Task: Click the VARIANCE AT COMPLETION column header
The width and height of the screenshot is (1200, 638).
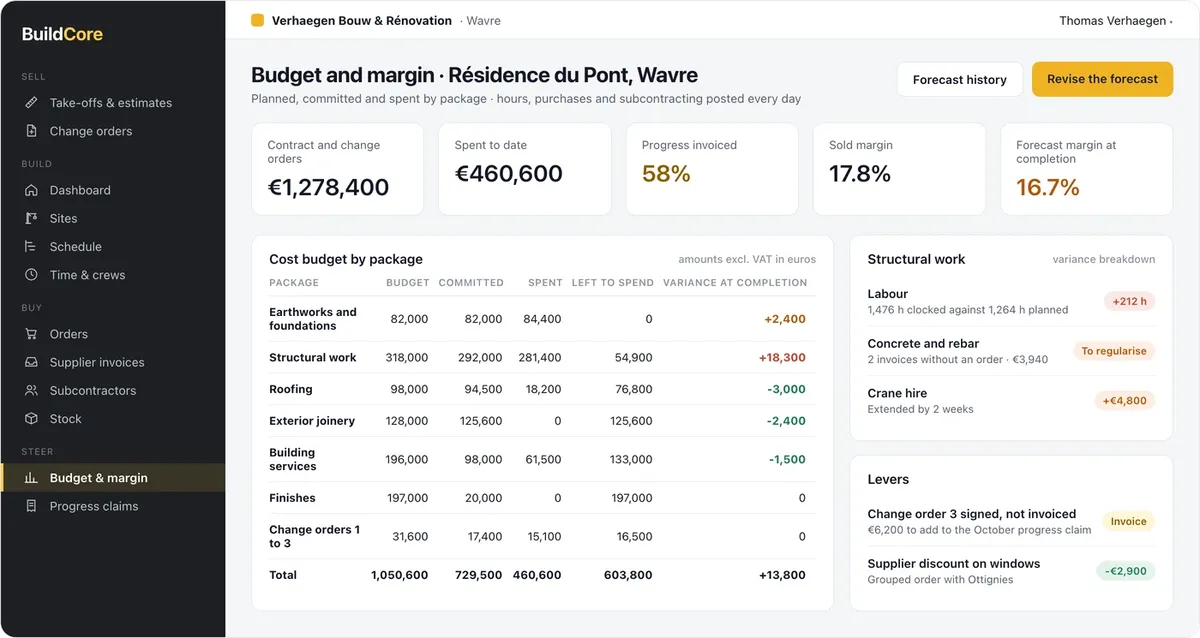Action: tap(735, 283)
